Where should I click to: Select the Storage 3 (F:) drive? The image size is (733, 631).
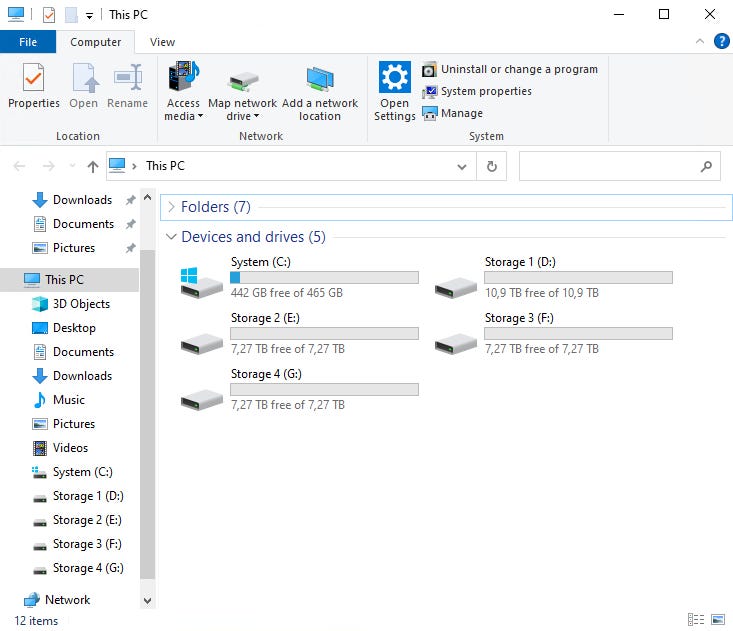553,333
